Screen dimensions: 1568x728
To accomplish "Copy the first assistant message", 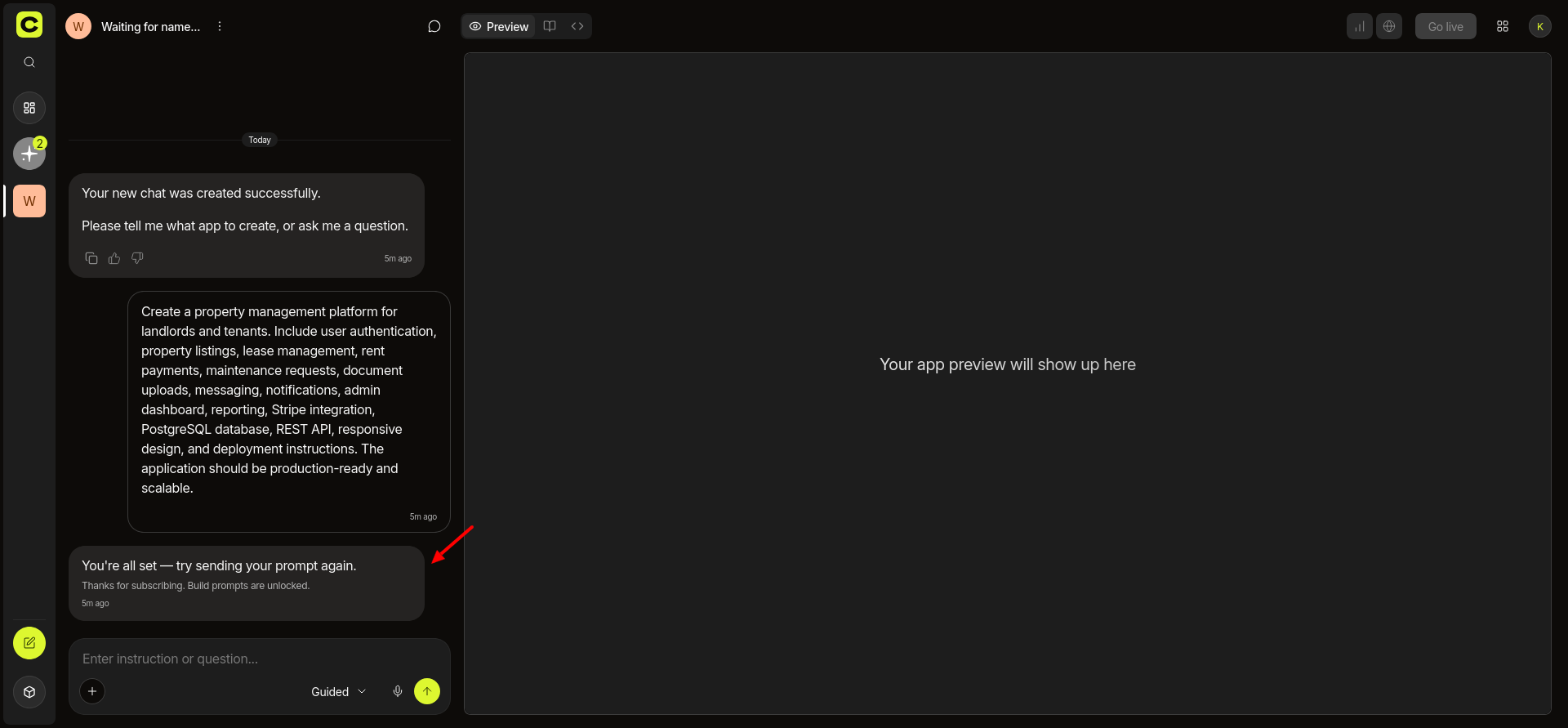I will point(91,258).
